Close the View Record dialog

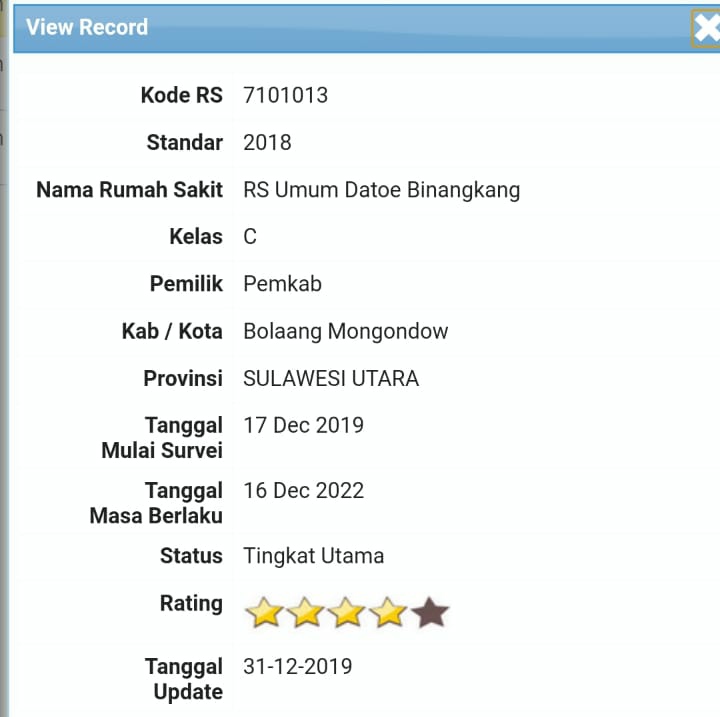click(x=706, y=28)
